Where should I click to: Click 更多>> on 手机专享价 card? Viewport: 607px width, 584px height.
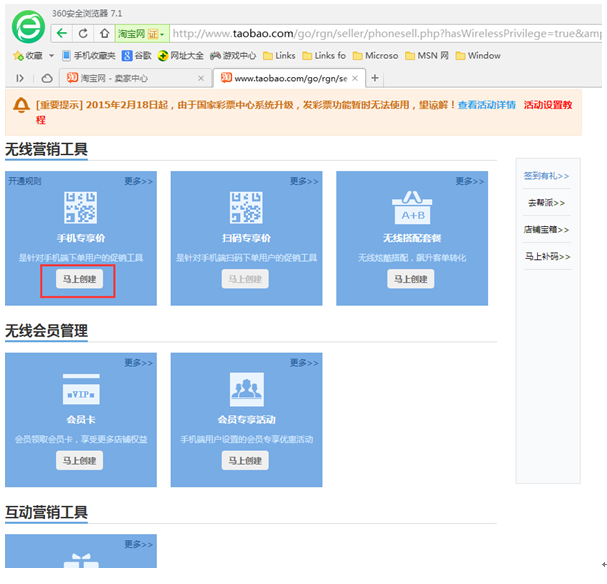click(x=139, y=181)
